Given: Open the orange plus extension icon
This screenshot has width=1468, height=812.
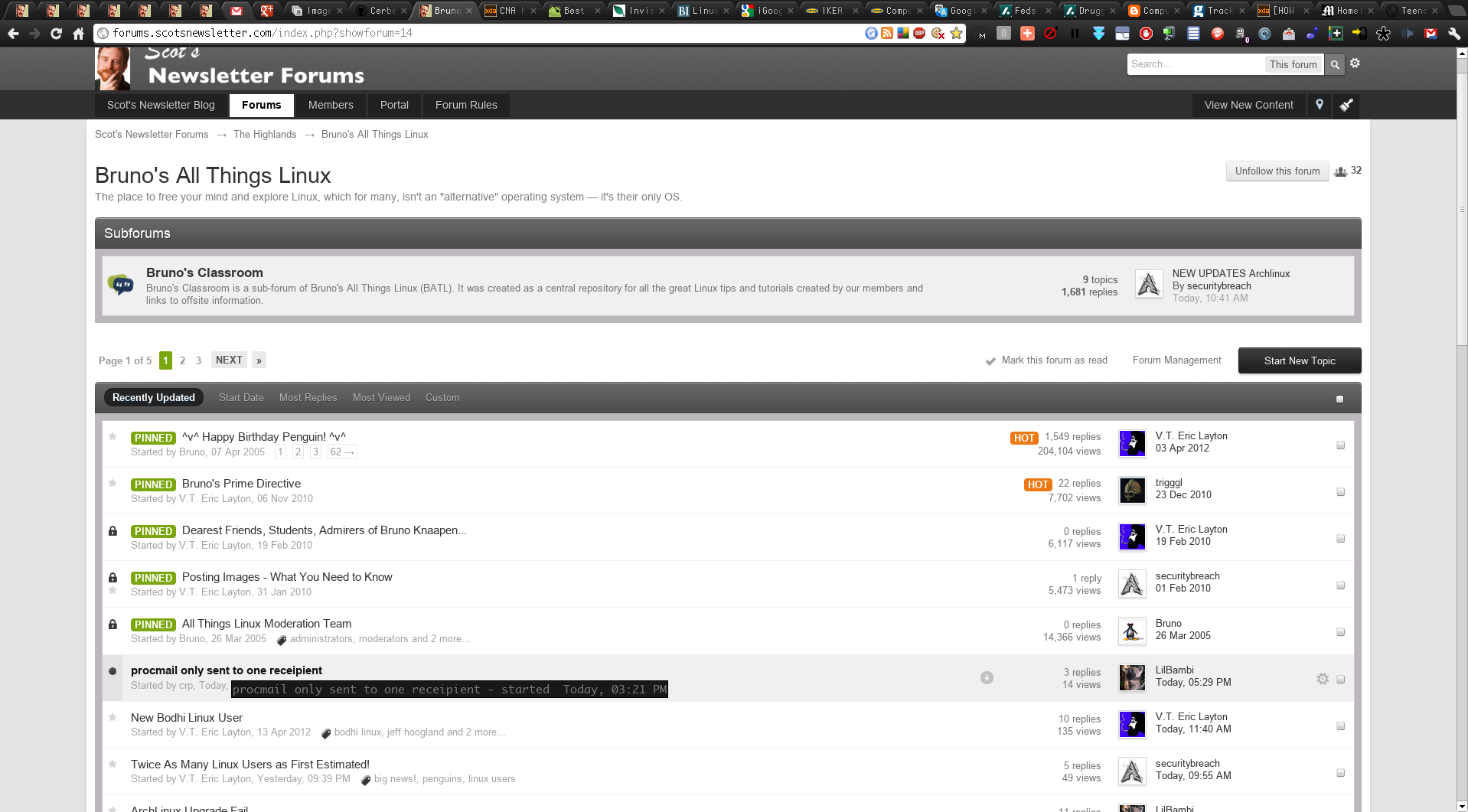Looking at the screenshot, I should [x=1028, y=34].
